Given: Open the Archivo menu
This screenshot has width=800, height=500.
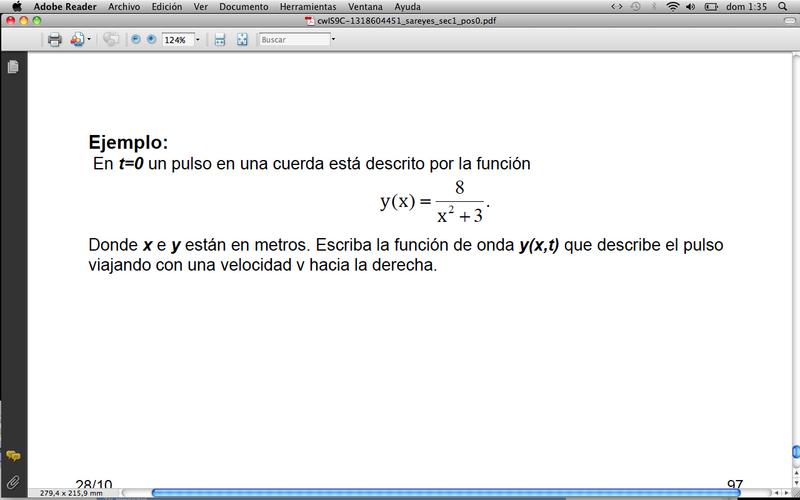Looking at the screenshot, I should (x=123, y=6).
